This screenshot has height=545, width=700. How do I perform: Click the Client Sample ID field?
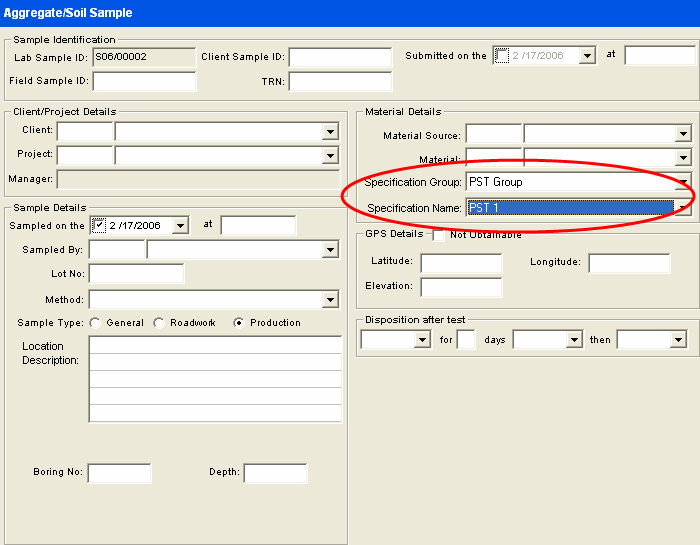pyautogui.click(x=340, y=57)
